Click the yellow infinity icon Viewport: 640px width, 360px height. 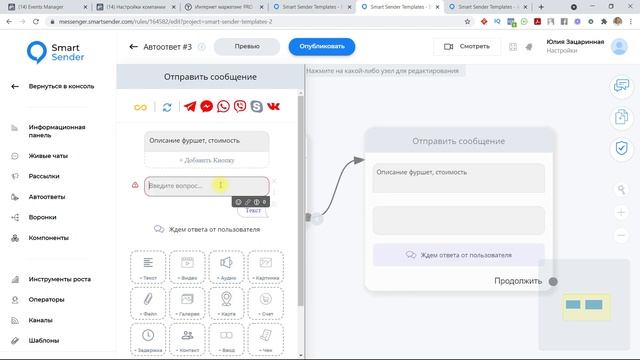140,107
